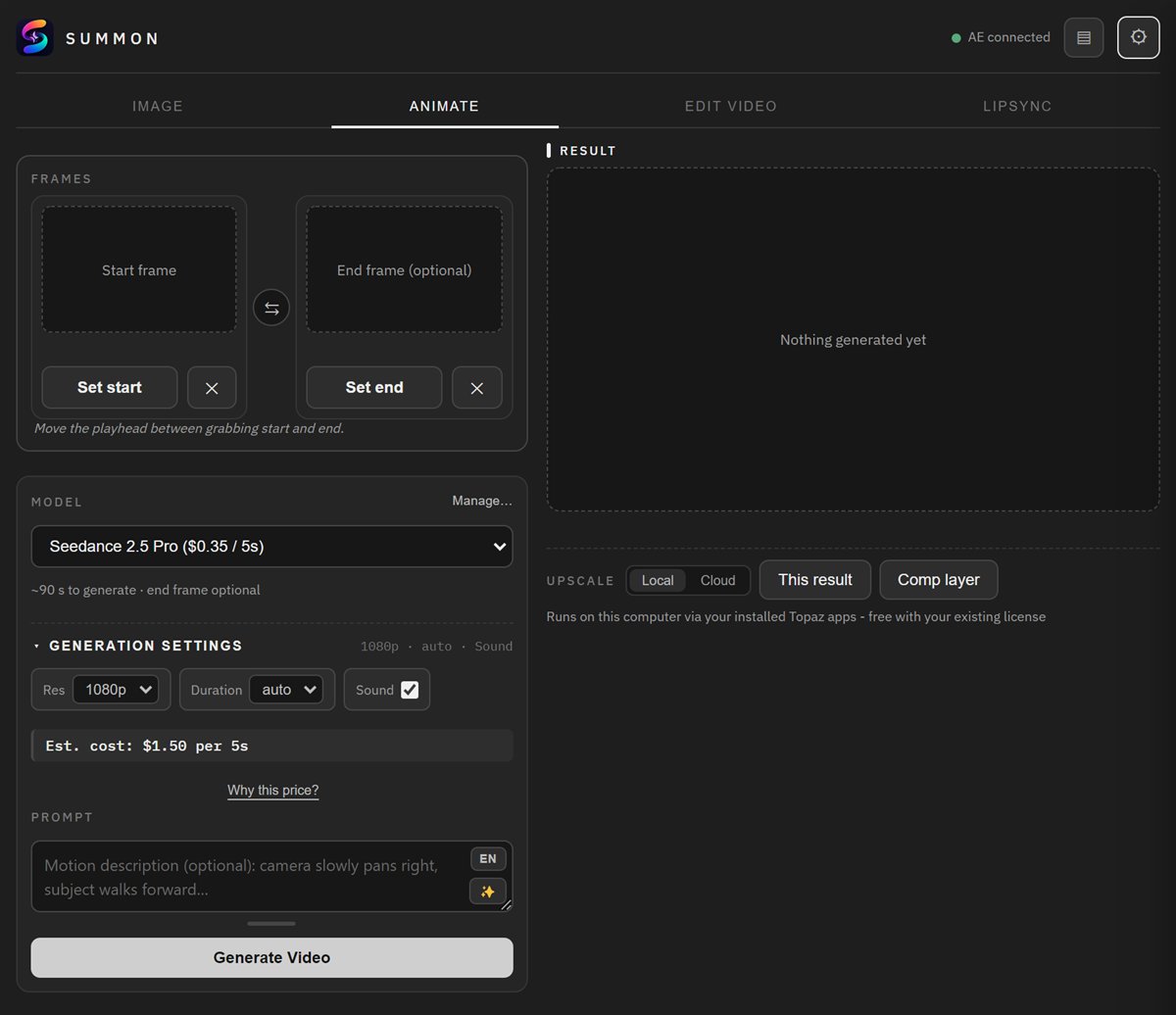1176x1015 pixels.
Task: Upscale using This result button
Action: click(815, 580)
